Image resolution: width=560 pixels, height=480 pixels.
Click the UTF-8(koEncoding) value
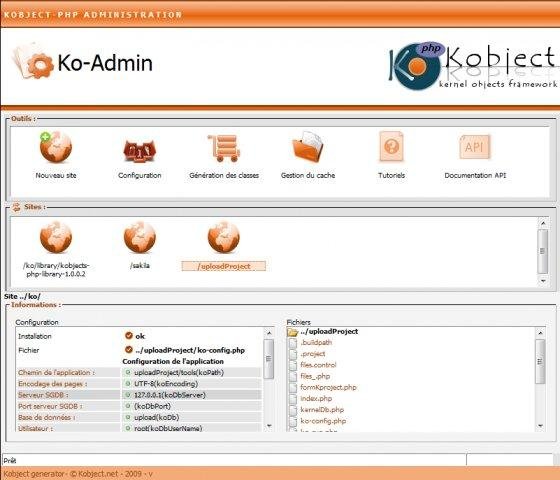pos(166,384)
